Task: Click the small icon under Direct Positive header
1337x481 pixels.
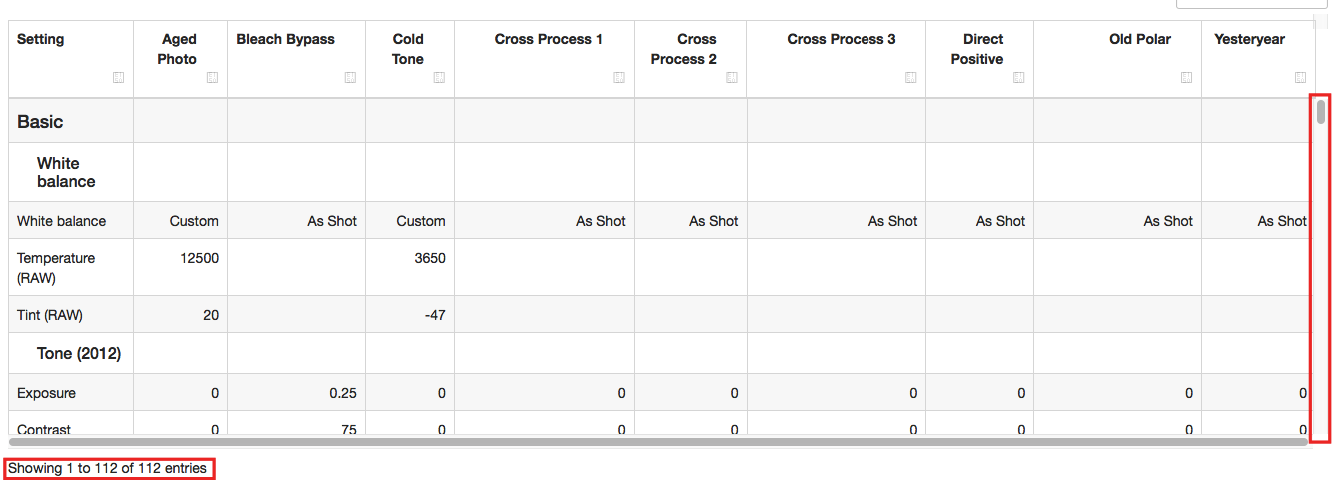Action: 1018,78
